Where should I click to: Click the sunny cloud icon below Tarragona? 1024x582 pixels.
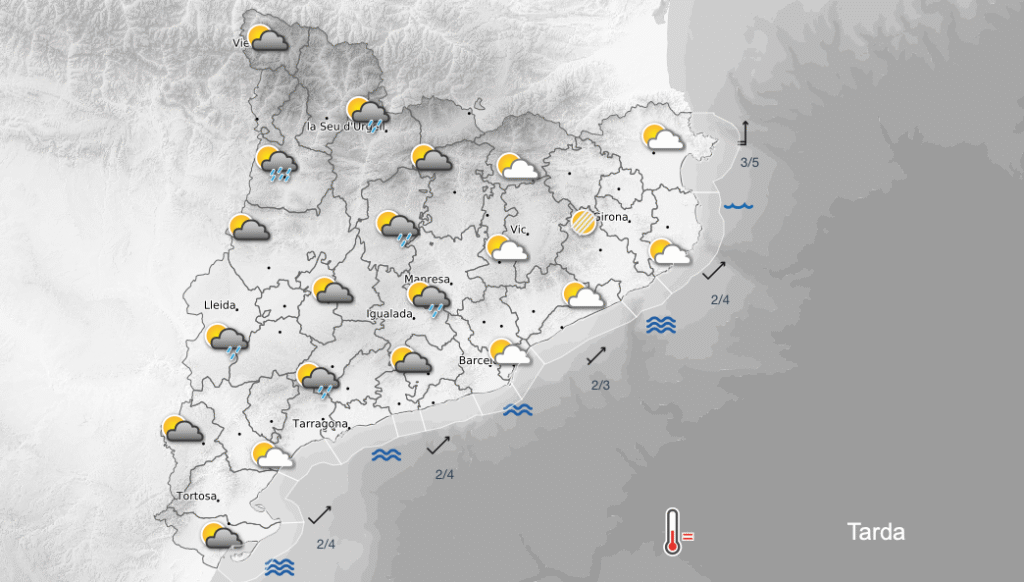pyautogui.click(x=272, y=456)
